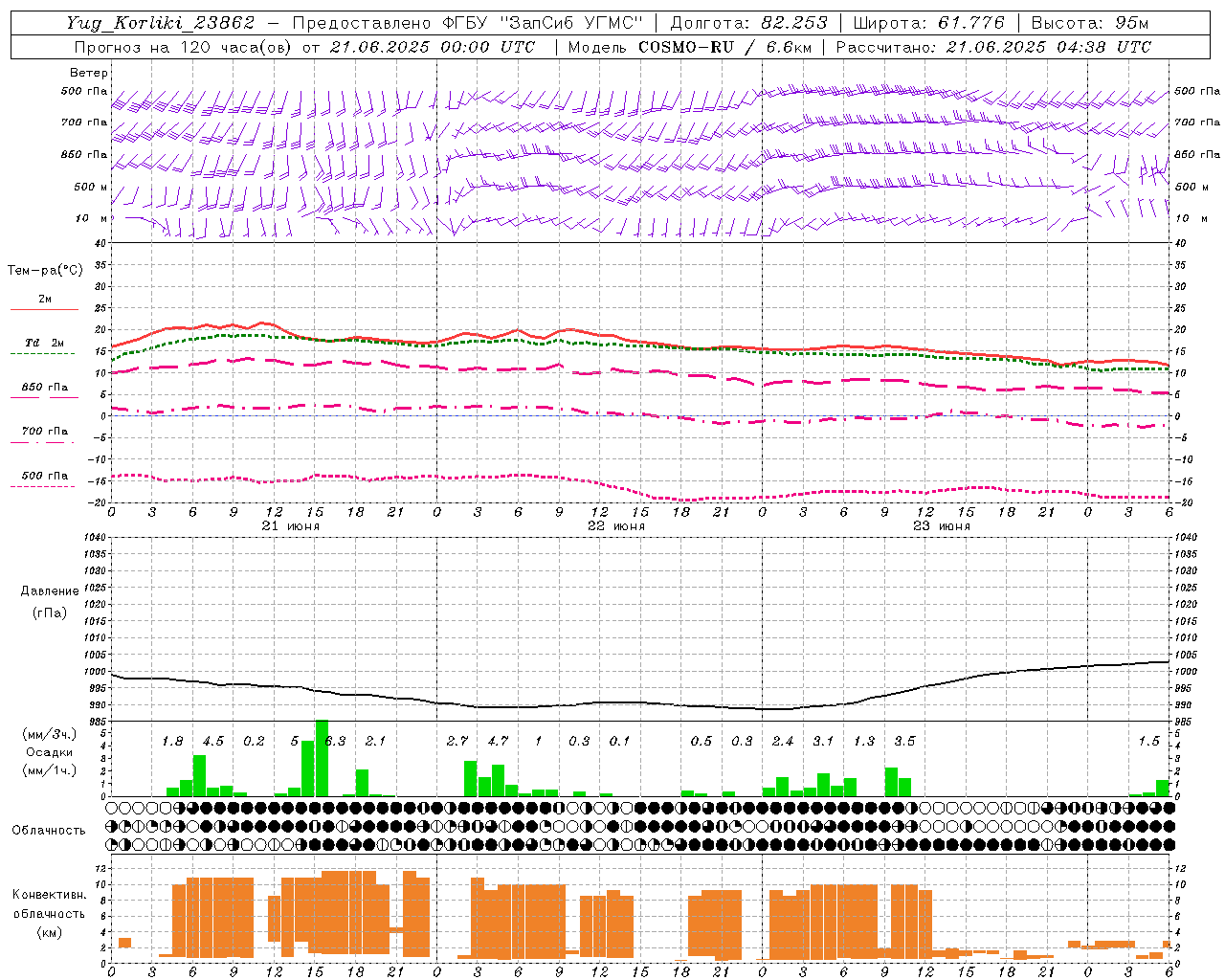Click the solid red 2м legend line
1225x980 pixels.
point(44,309)
